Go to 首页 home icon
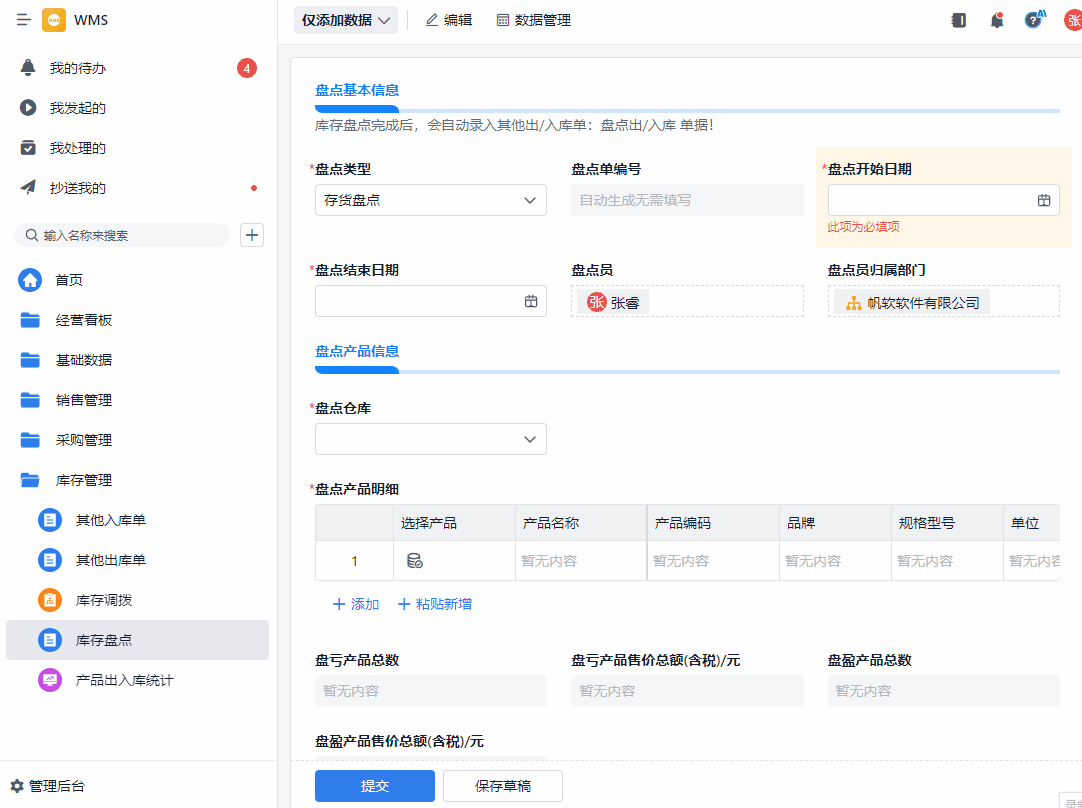1082x808 pixels. pyautogui.click(x=30, y=280)
